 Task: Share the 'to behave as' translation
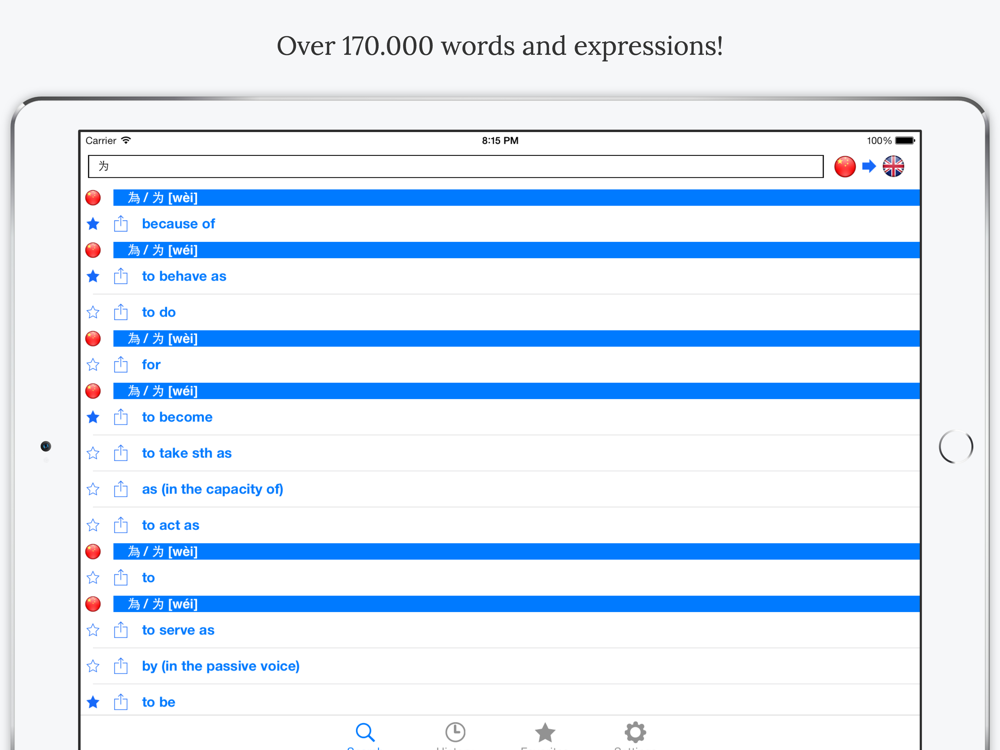click(x=121, y=276)
